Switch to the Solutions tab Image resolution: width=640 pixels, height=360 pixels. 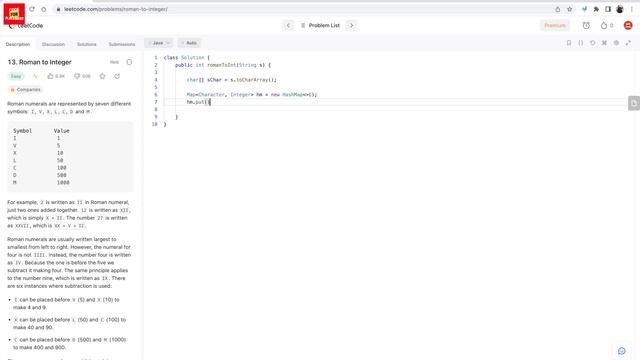pos(87,44)
